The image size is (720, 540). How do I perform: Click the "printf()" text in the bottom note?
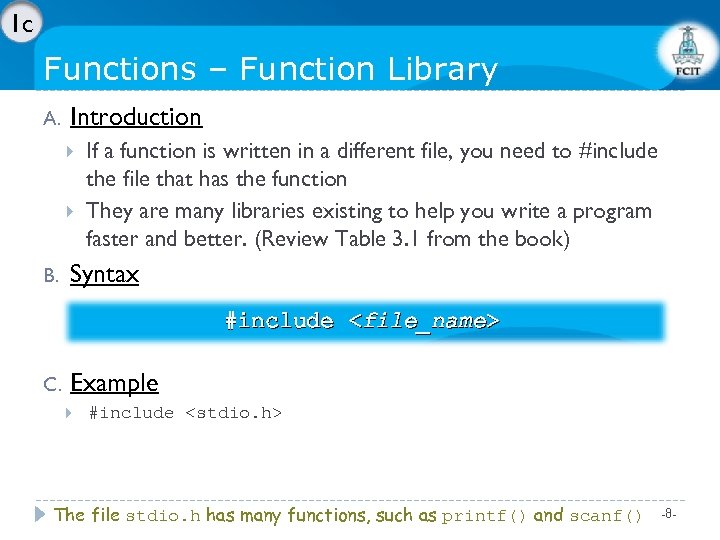485,516
